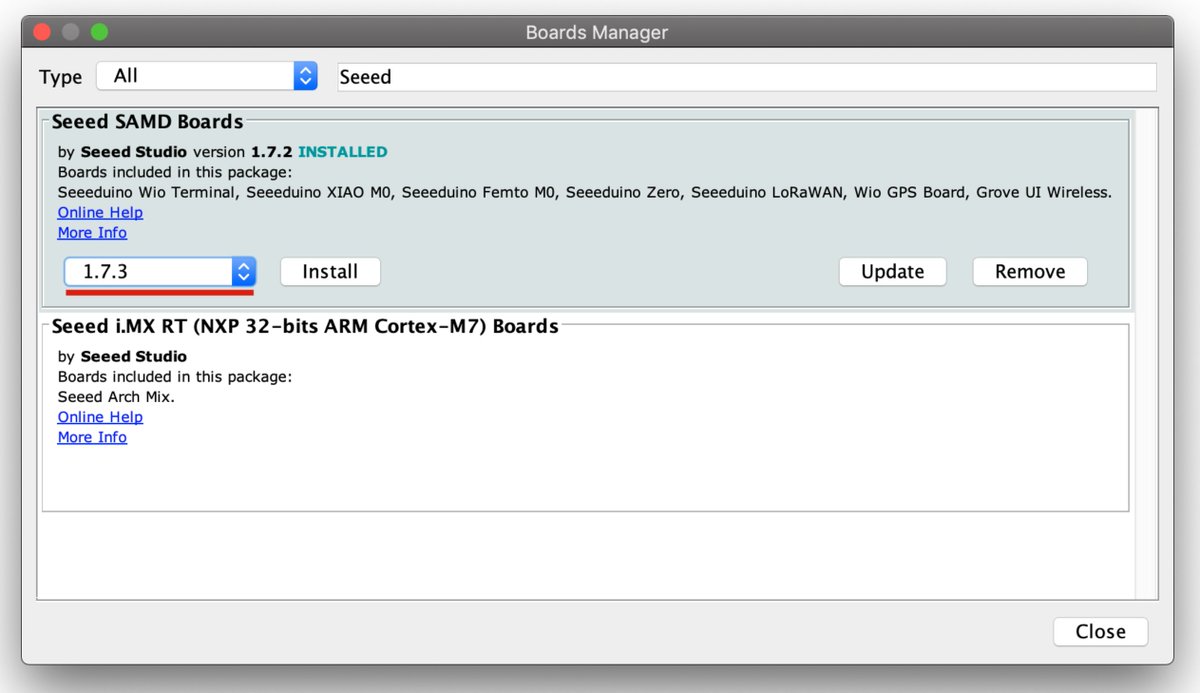Open More Info for Seeed SAMD Boards
This screenshot has height=693, width=1200.
point(92,232)
